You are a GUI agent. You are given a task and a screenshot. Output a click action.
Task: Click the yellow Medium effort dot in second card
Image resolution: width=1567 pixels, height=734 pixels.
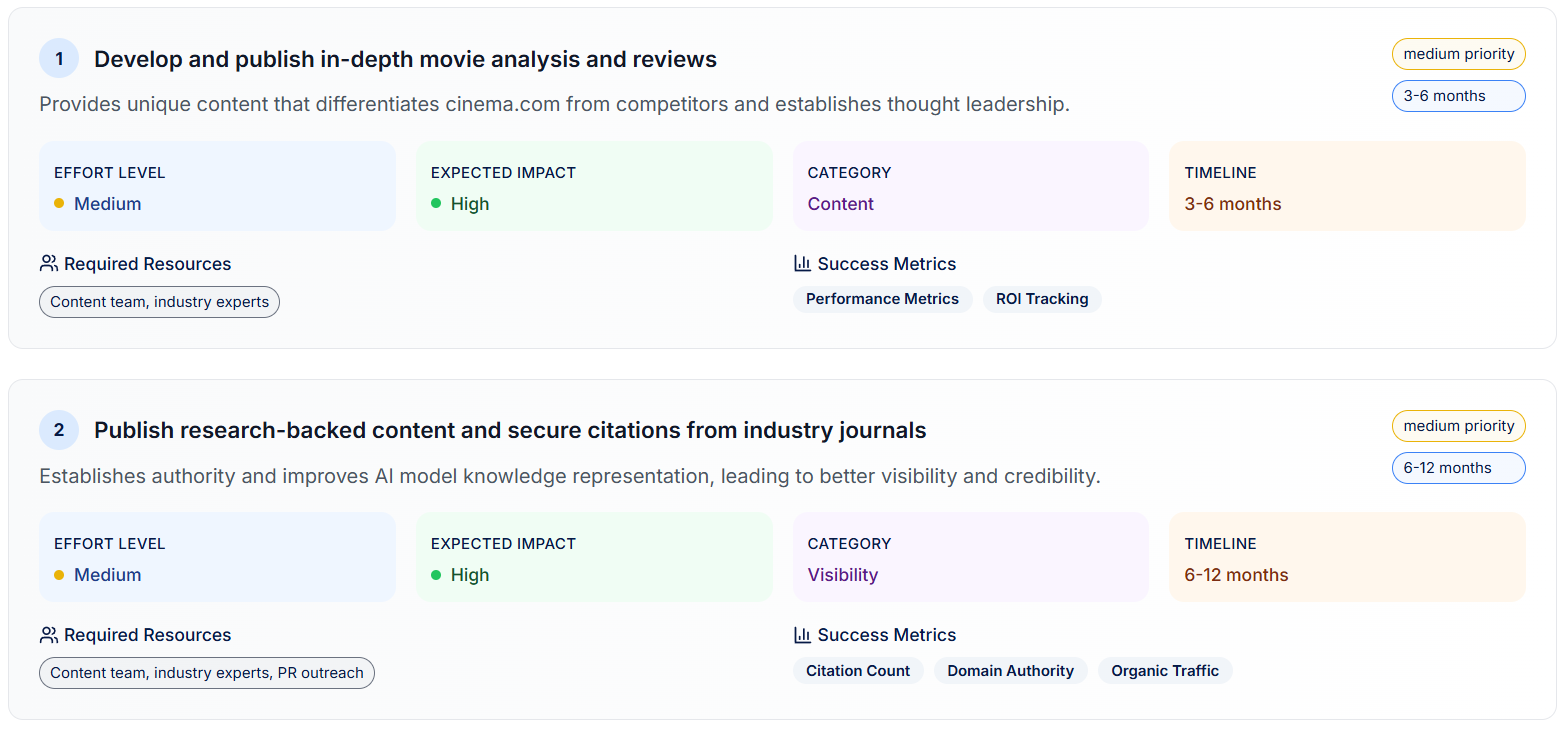click(x=59, y=575)
